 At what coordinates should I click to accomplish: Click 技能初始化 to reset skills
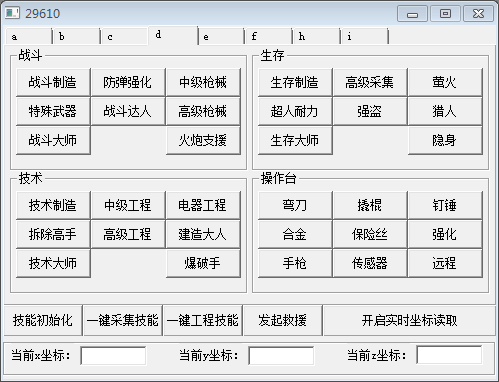43,320
